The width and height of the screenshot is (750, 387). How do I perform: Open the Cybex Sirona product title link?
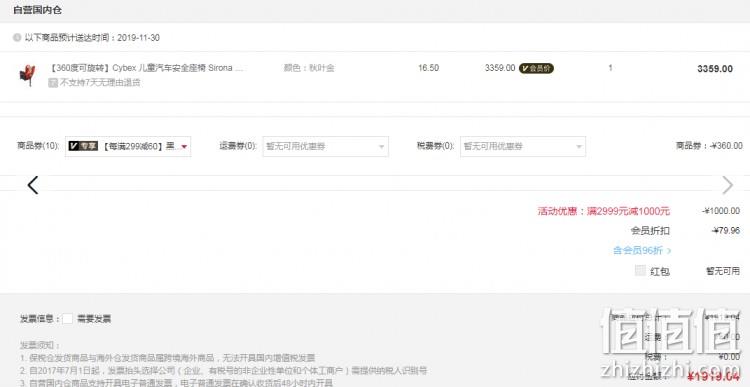coord(147,68)
